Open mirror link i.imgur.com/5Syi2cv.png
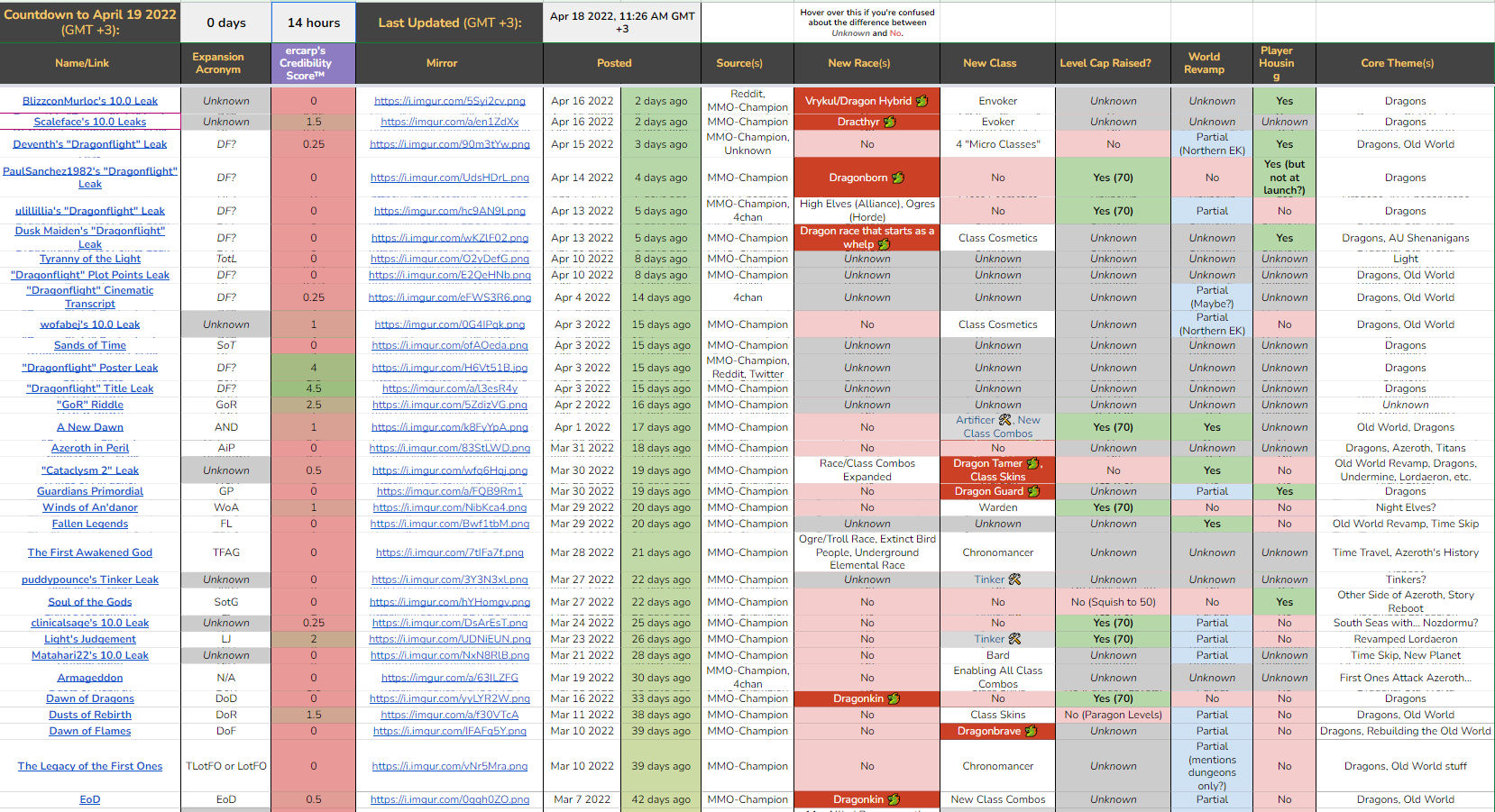The width and height of the screenshot is (1495, 812). point(450,101)
